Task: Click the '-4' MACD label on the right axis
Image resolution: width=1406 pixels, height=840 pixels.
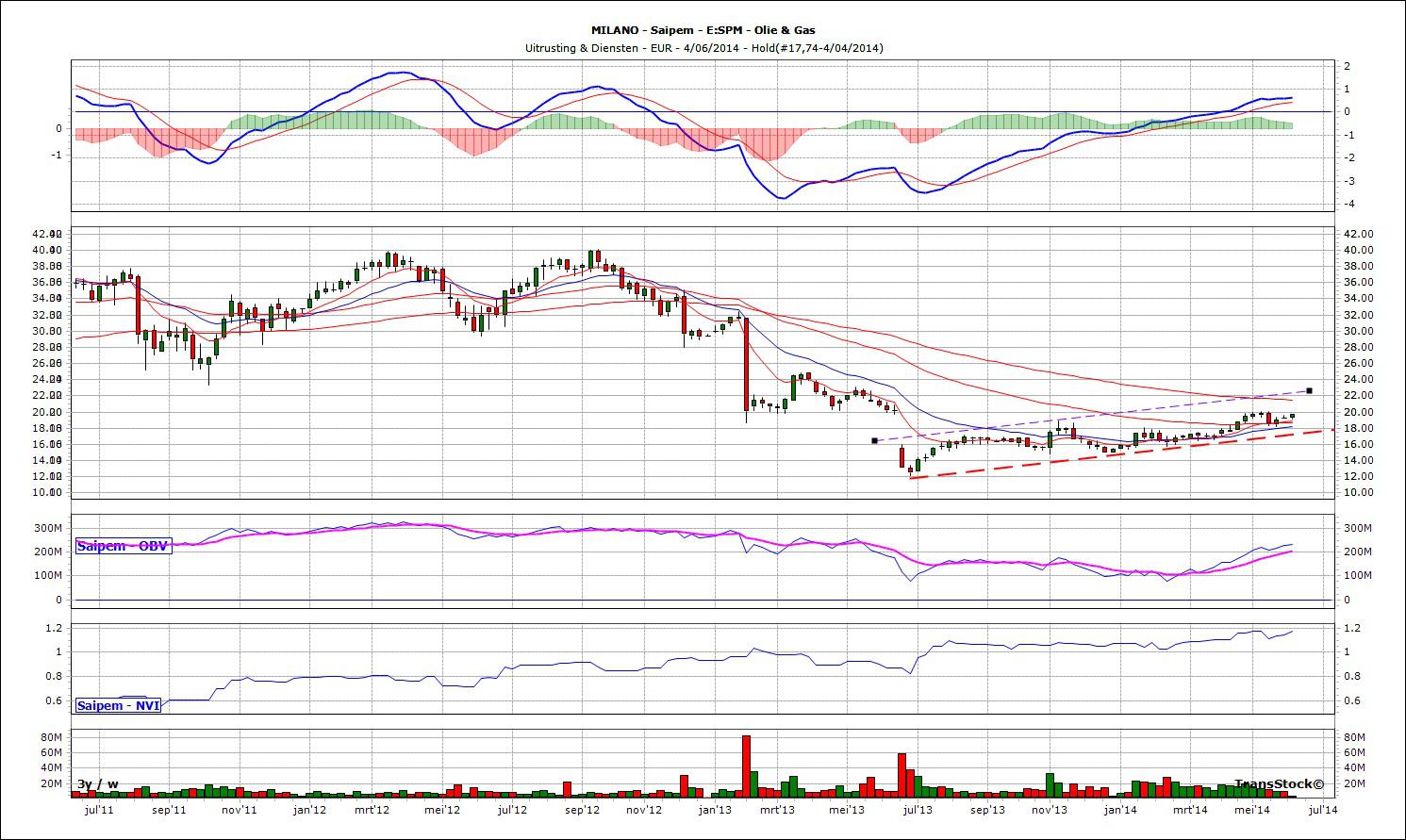Action: 1349,204
